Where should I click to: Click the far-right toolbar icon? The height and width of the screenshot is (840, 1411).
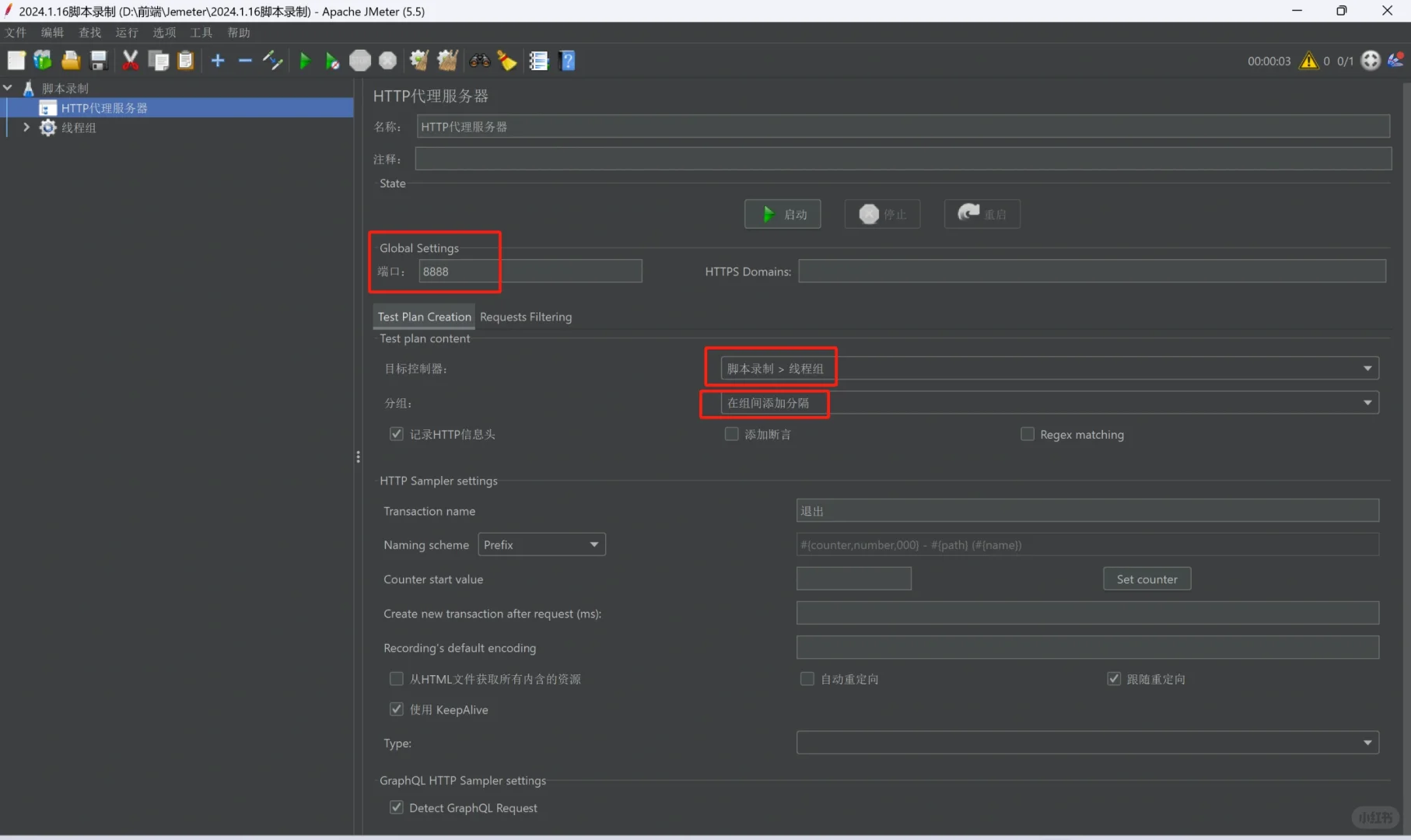point(1395,61)
